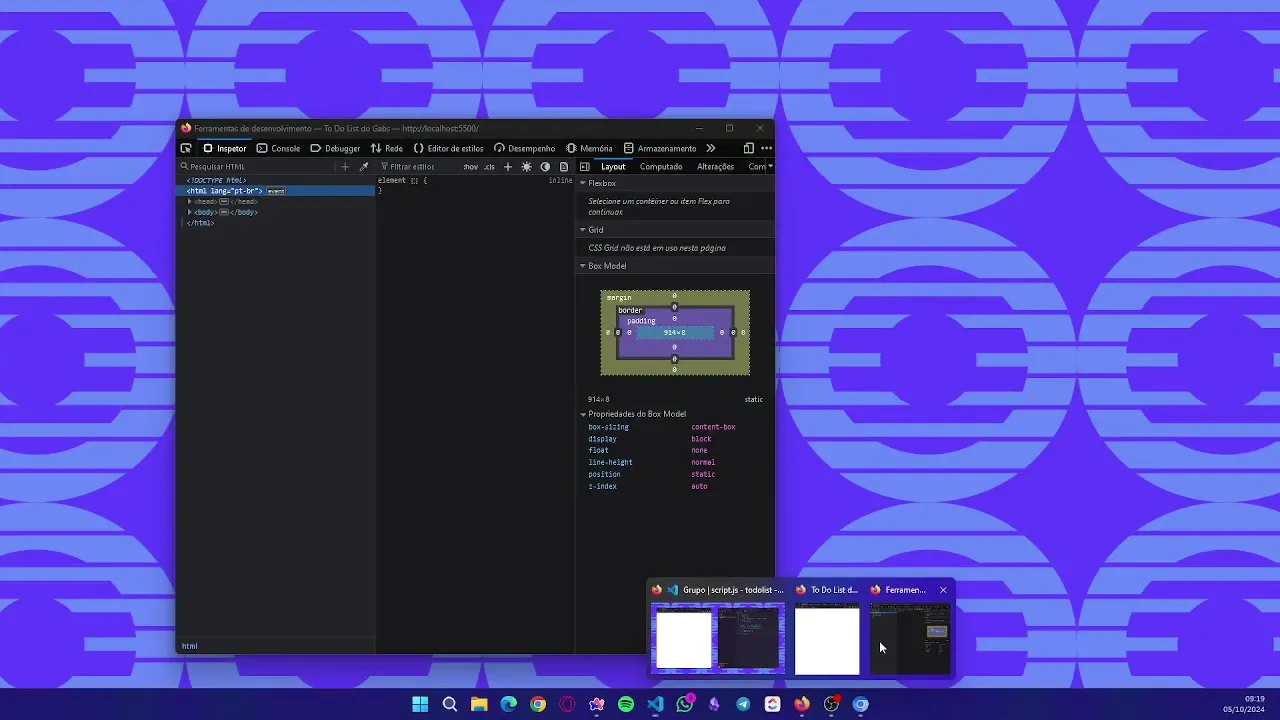The height and width of the screenshot is (720, 1280).
Task: Open the Grupo script.js window thumbnail
Action: click(718, 639)
